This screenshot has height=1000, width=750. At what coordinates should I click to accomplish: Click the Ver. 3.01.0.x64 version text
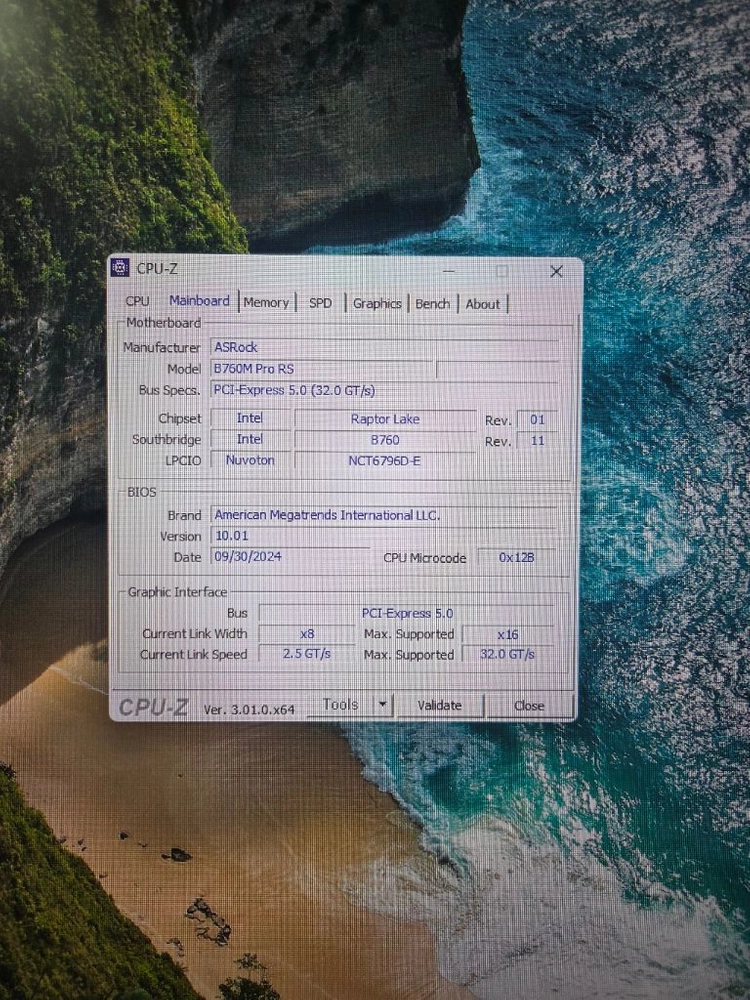[249, 709]
